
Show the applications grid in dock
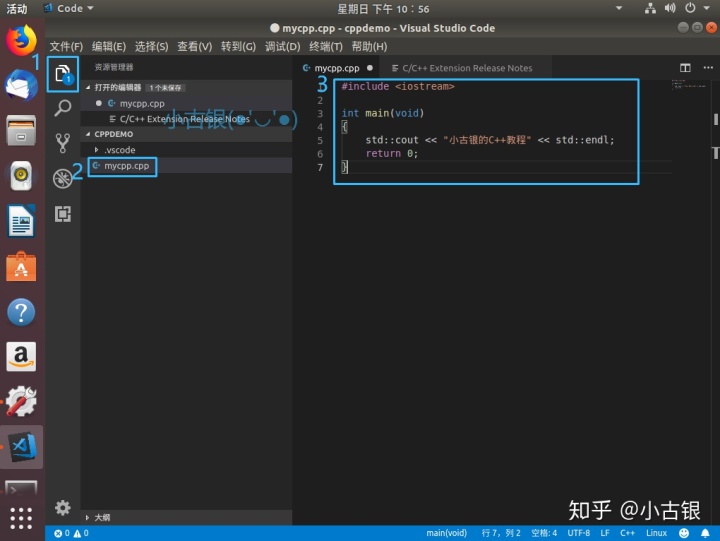click(21, 518)
